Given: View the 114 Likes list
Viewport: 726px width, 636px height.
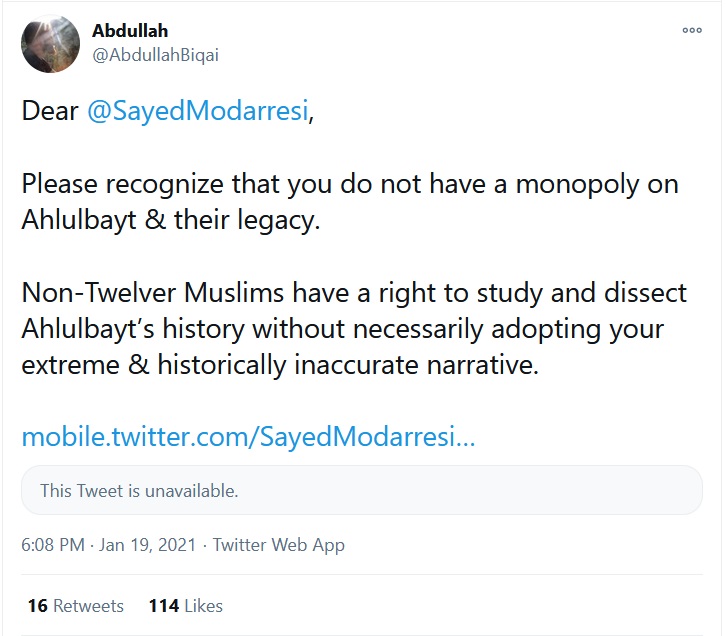Looking at the screenshot, I should click(185, 605).
